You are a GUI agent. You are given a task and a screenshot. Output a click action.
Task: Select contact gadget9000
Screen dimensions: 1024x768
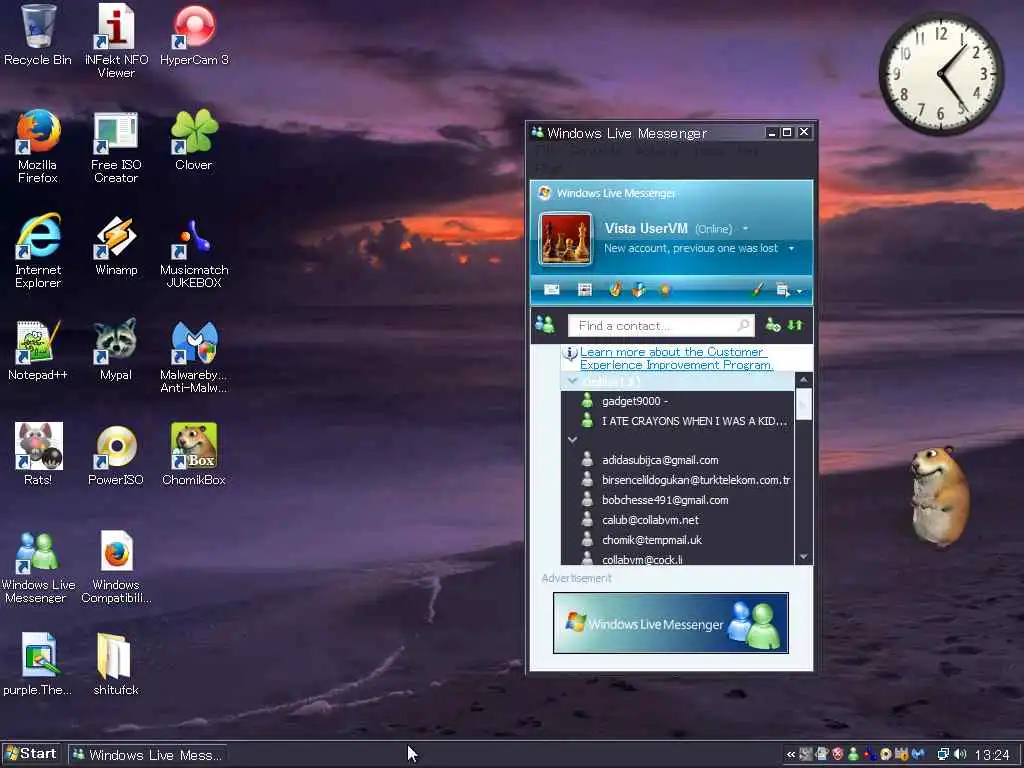point(677,401)
